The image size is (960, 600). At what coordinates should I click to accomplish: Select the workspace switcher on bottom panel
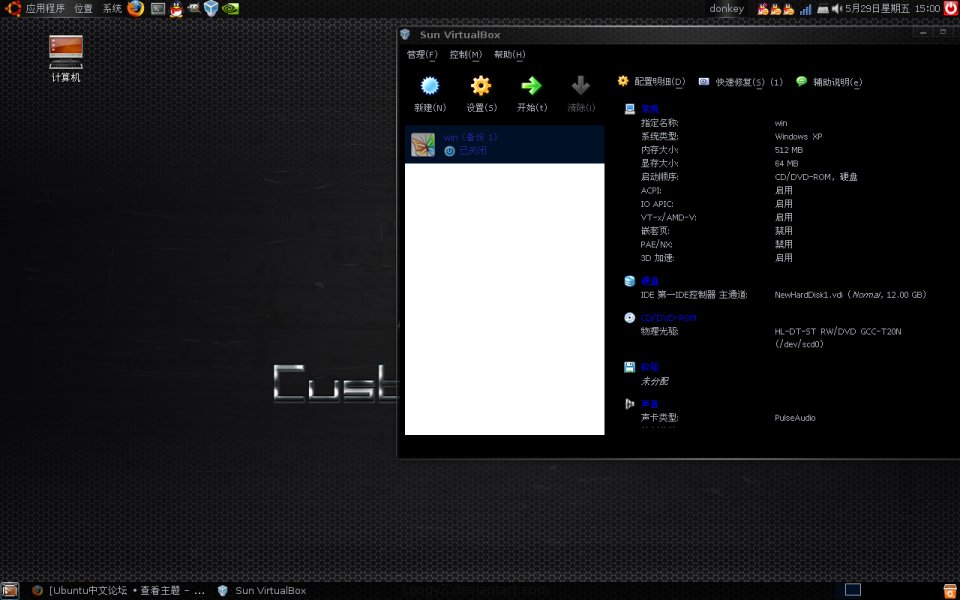pyautogui.click(x=853, y=590)
